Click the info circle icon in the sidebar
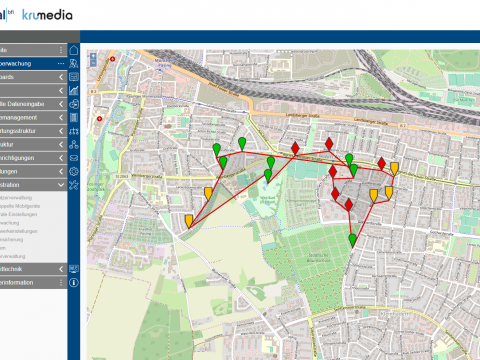The image size is (480, 360). point(74,283)
